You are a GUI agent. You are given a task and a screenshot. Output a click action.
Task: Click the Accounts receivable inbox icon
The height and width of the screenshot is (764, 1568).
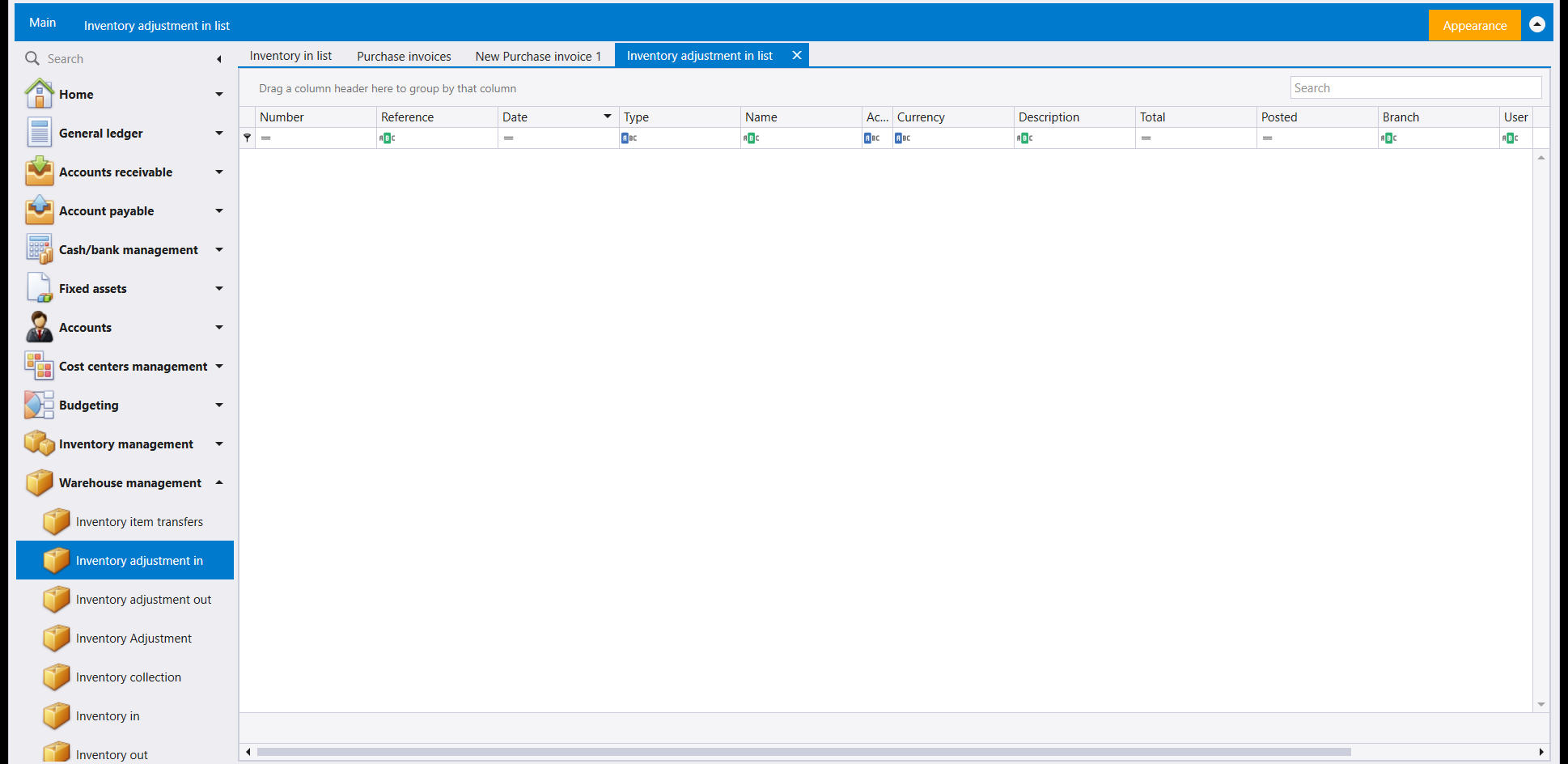pyautogui.click(x=39, y=172)
